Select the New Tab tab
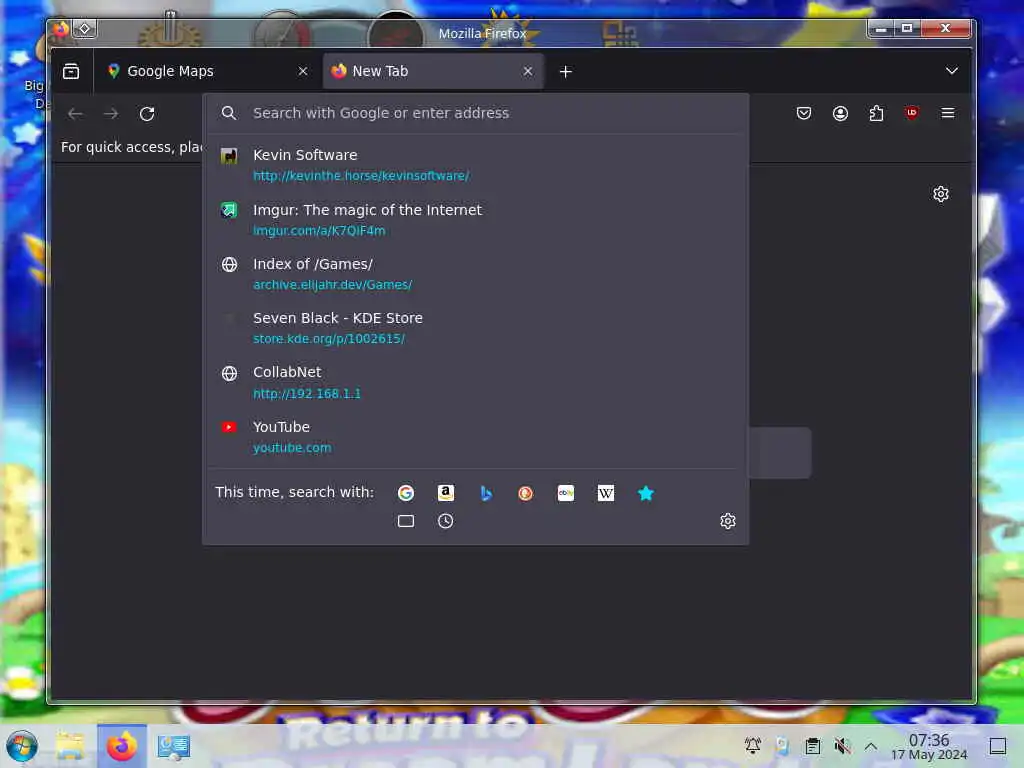Screen dimensions: 1024x768 pos(433,71)
